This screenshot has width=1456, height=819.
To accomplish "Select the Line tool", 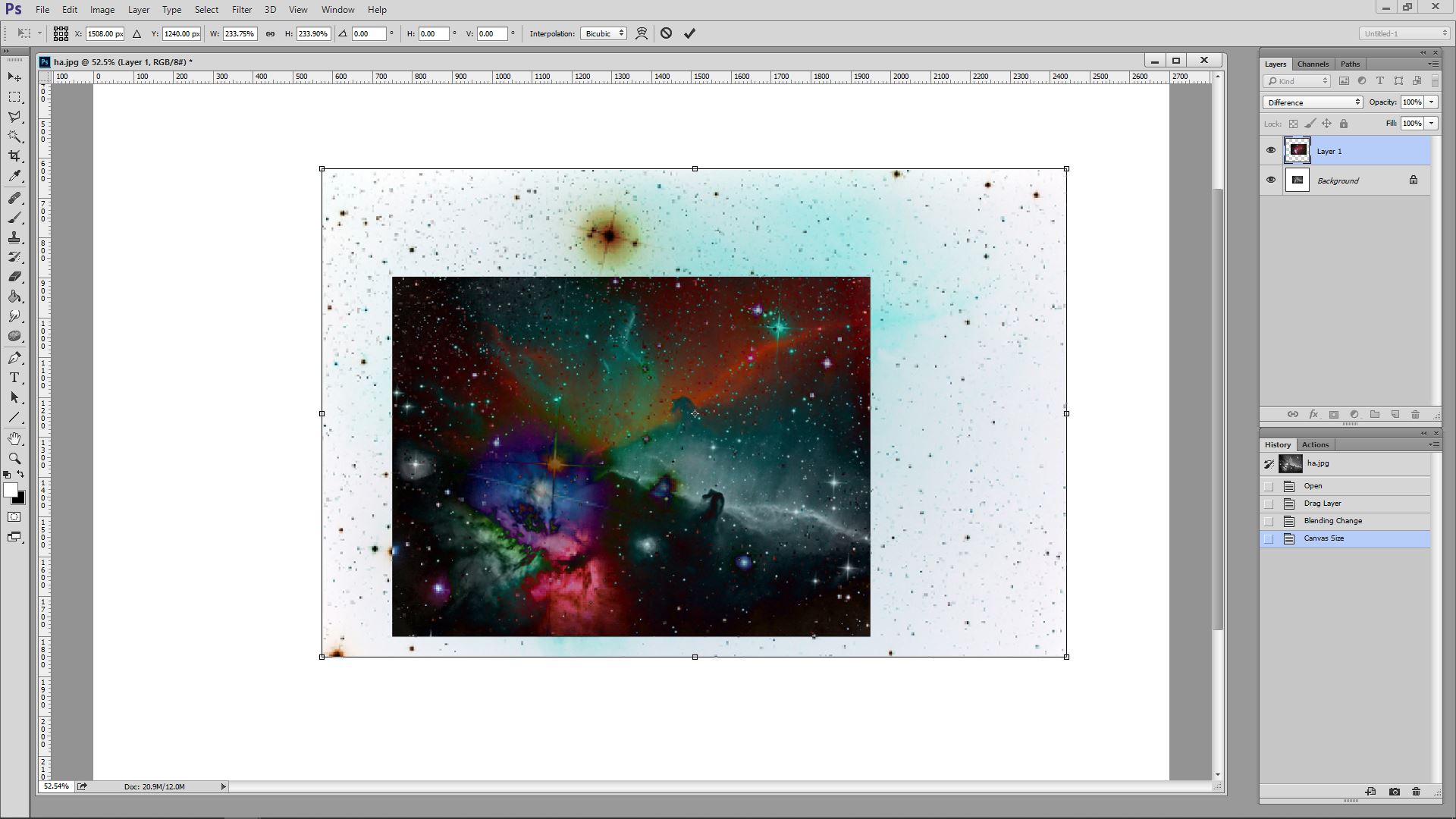I will tap(14, 417).
